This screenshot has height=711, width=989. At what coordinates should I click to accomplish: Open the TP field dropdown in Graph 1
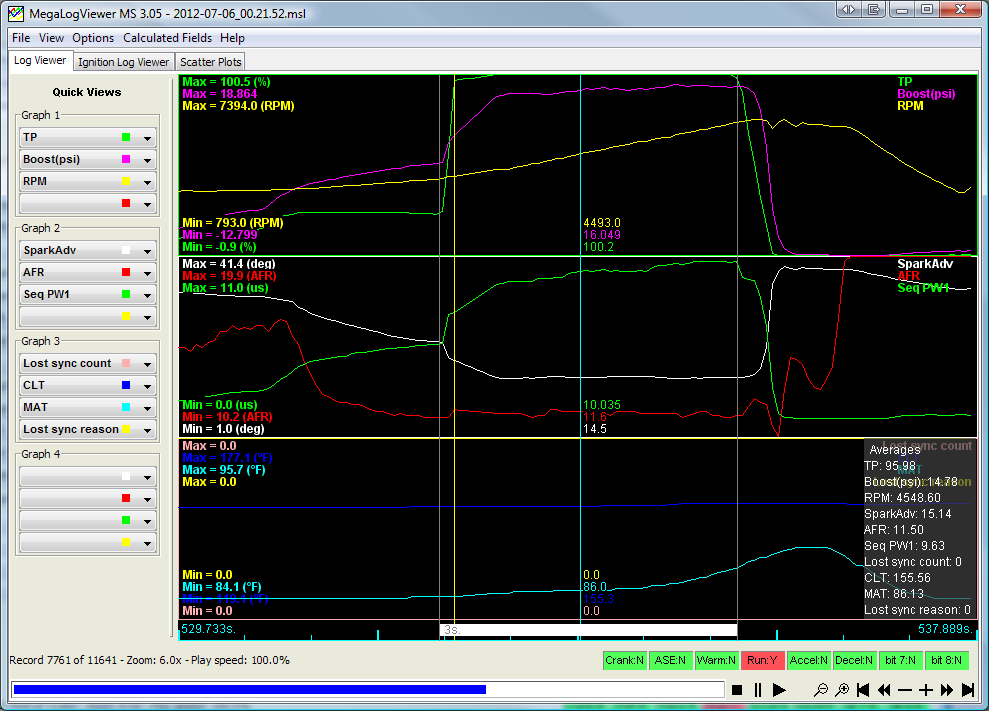pos(148,138)
